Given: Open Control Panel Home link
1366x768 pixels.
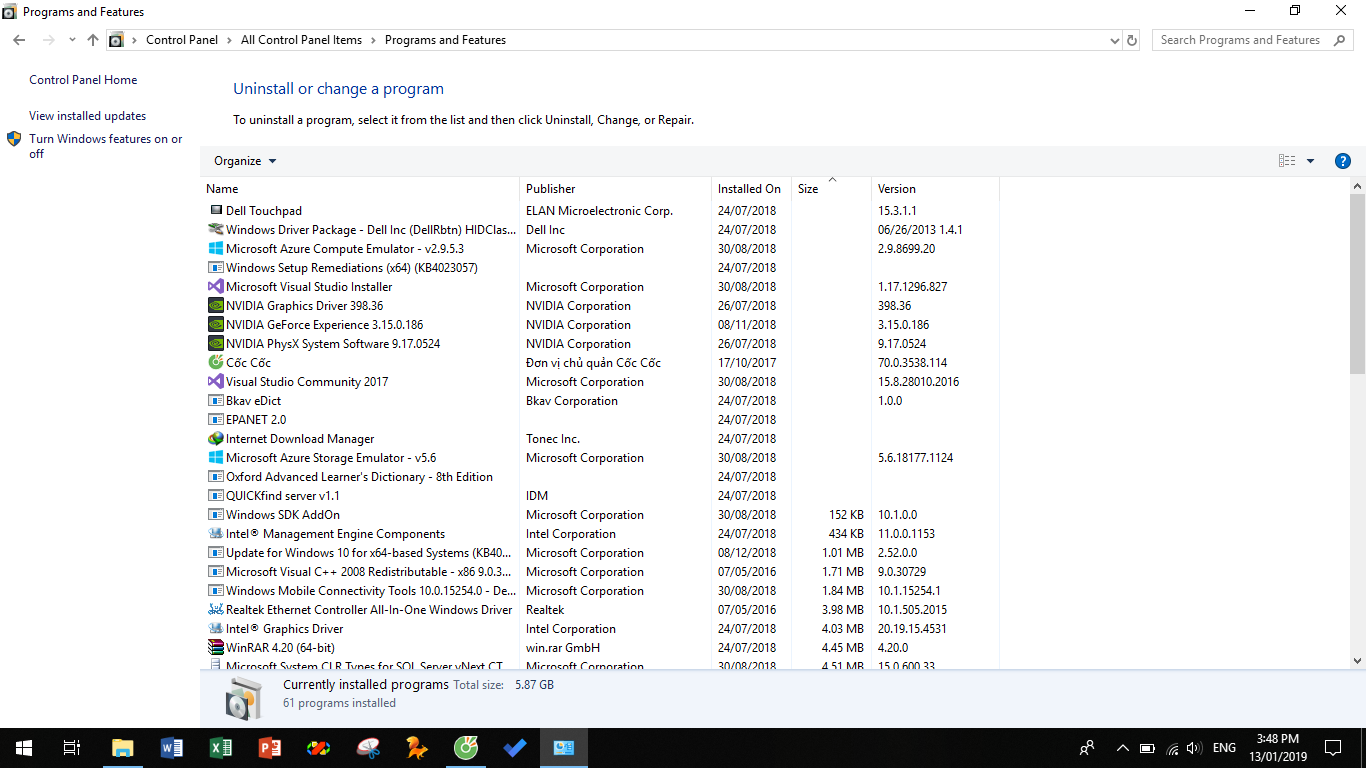Looking at the screenshot, I should coord(83,80).
